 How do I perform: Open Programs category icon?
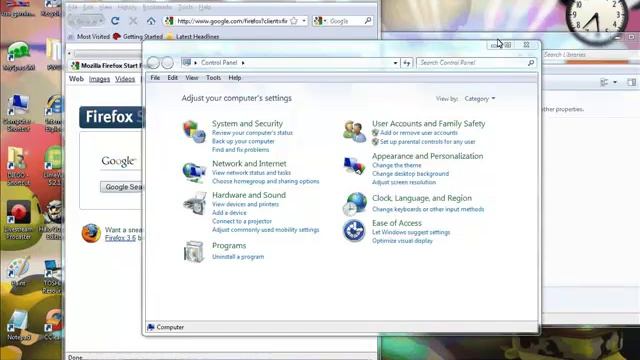[194, 251]
